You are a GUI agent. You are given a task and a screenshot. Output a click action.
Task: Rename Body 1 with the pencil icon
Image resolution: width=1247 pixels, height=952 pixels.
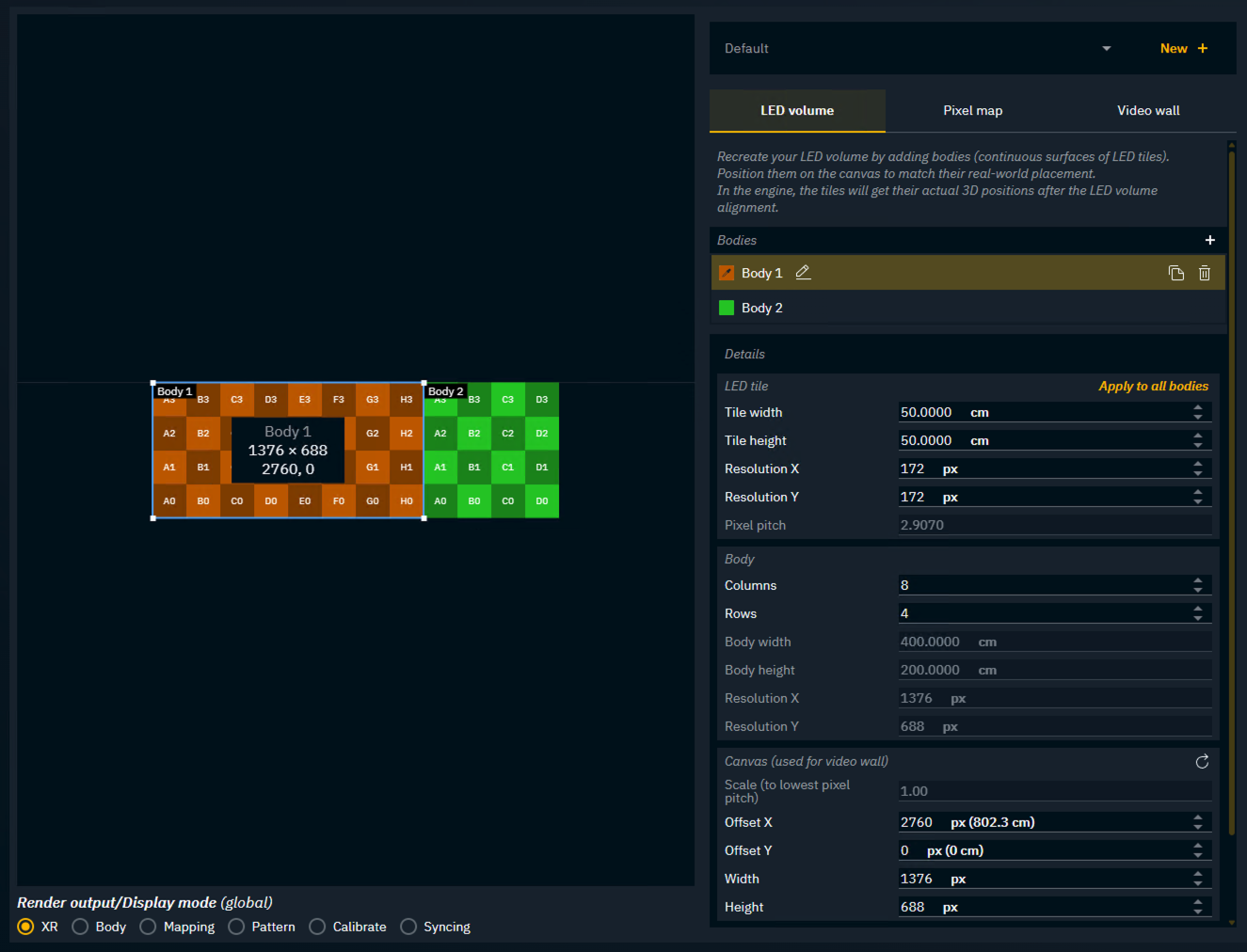pos(803,273)
